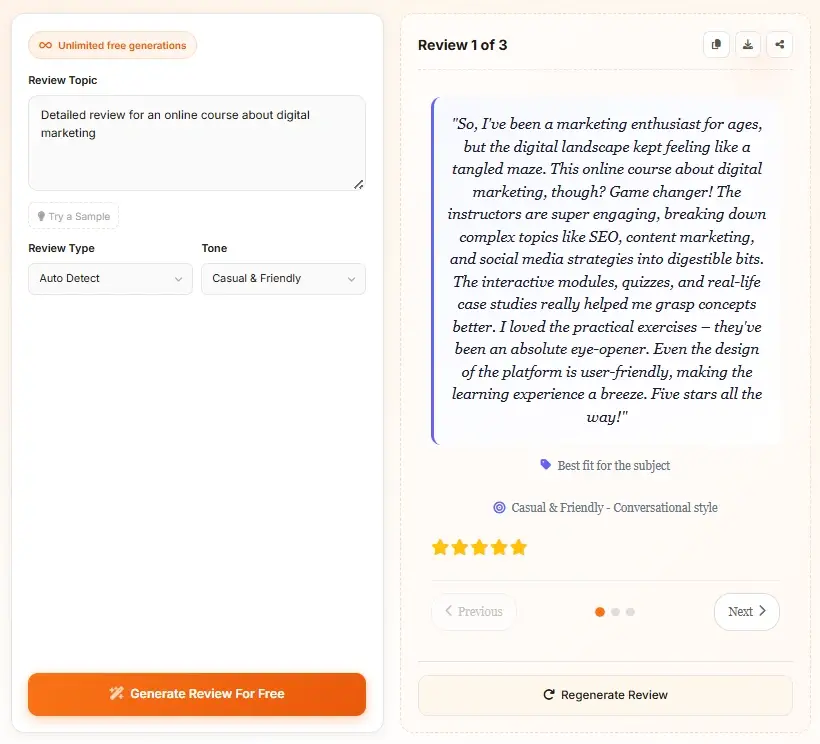820x744 pixels.
Task: Click the refresh icon on Regenerate Review
Action: [549, 694]
